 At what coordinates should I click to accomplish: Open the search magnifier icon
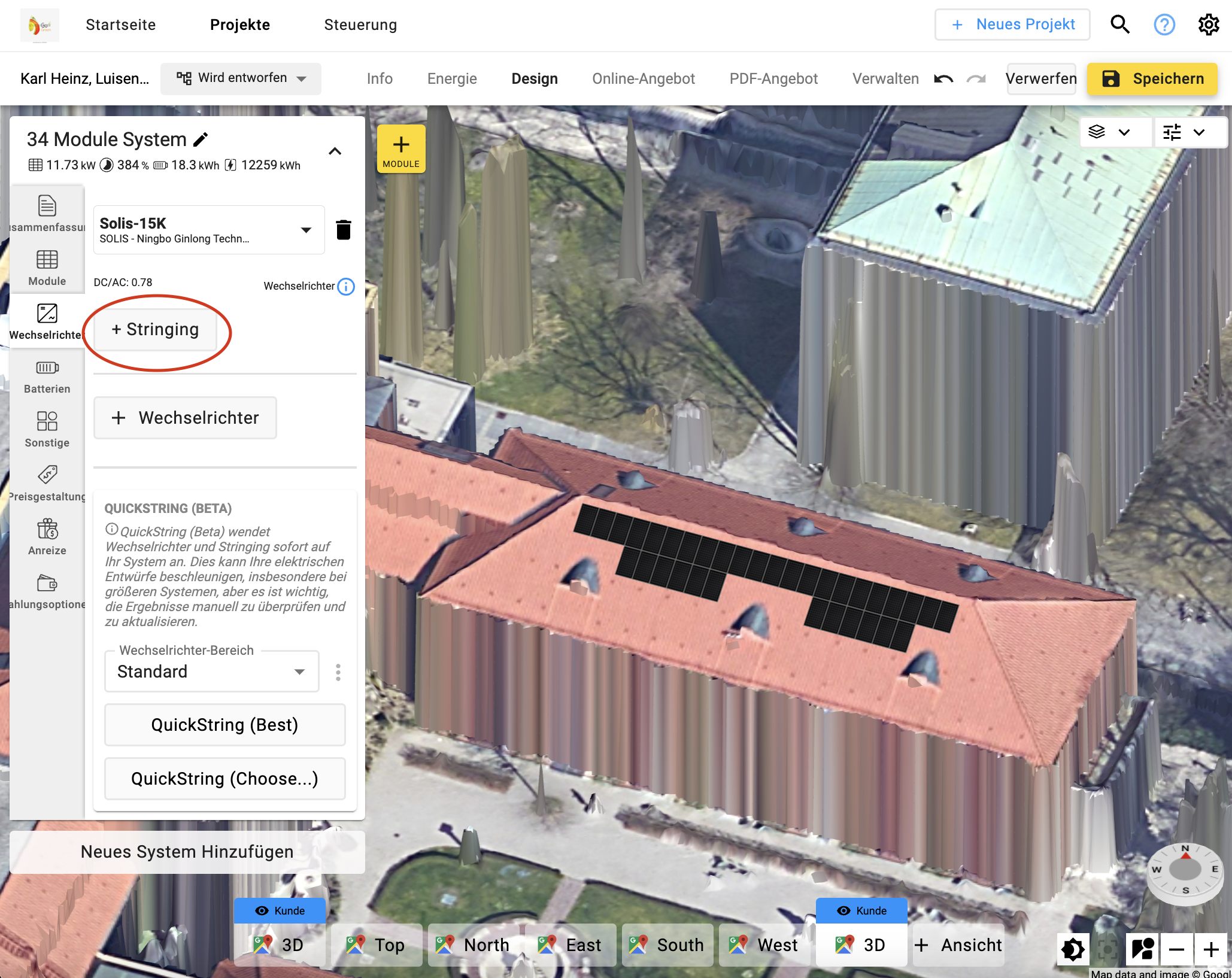click(1119, 25)
